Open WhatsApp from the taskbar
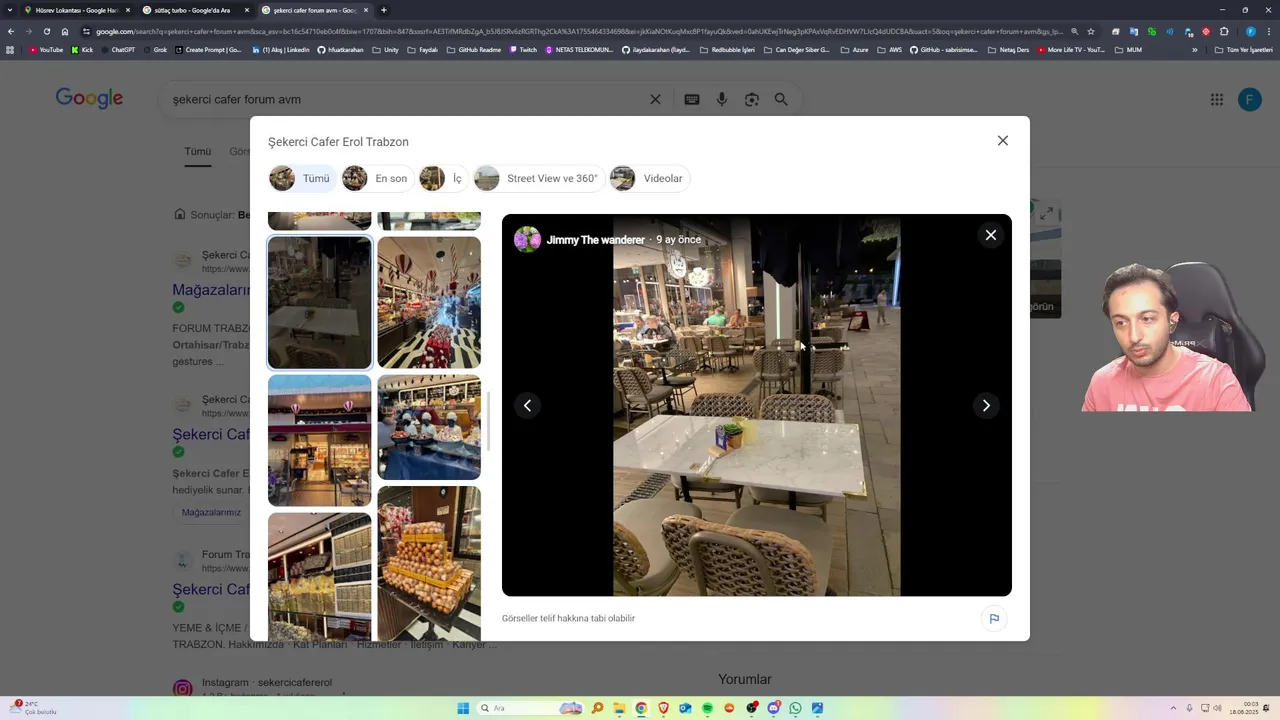 (x=795, y=708)
